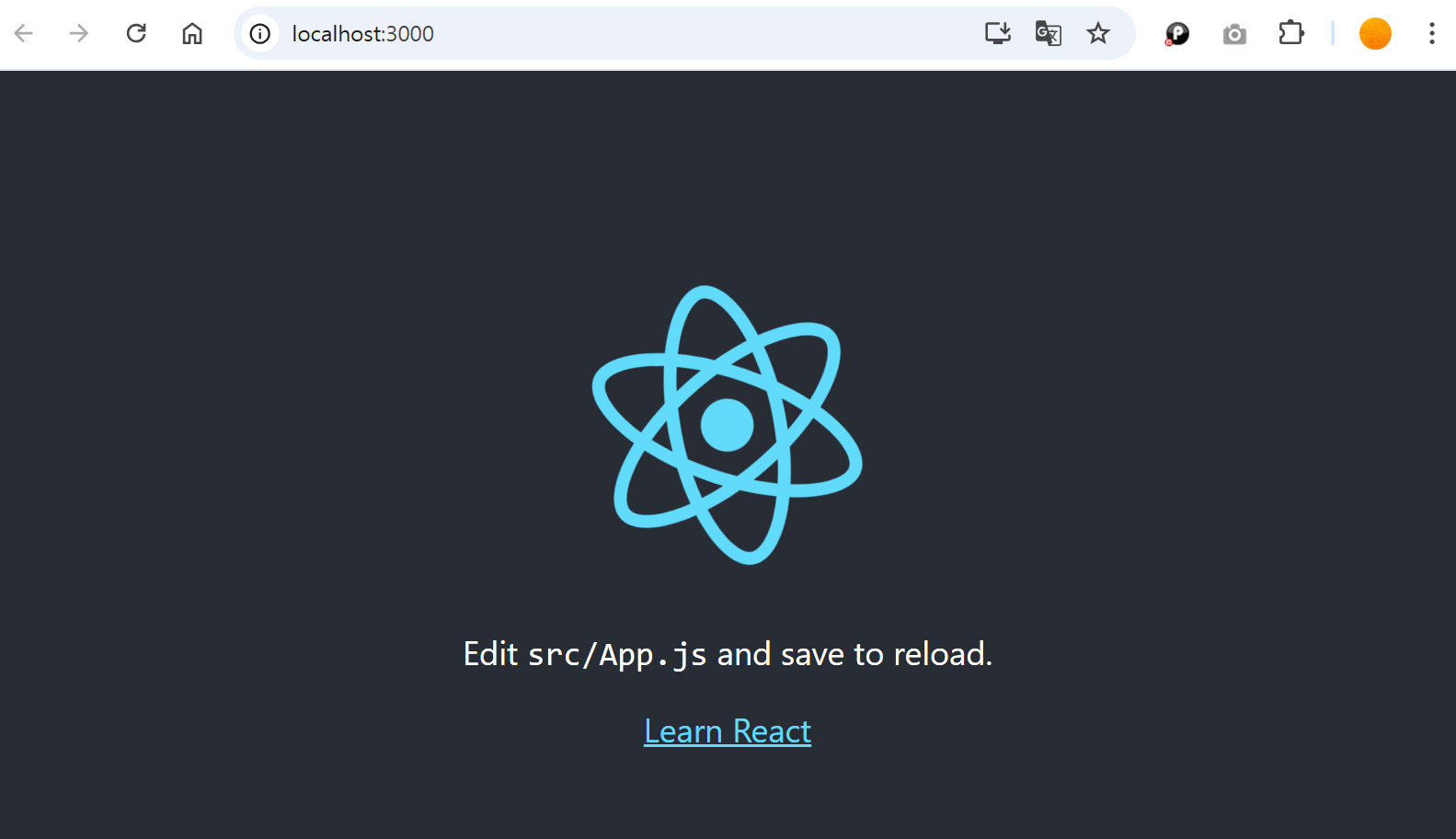Screen dimensions: 1456x839
Task: Bookmark this tab with the star
Action: [x=1098, y=34]
